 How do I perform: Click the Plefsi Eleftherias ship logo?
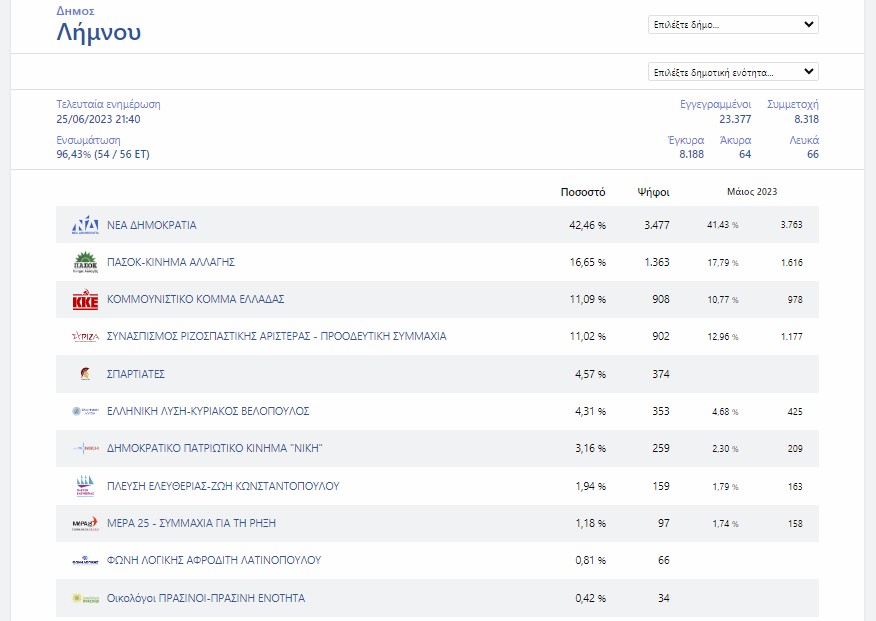click(x=85, y=486)
